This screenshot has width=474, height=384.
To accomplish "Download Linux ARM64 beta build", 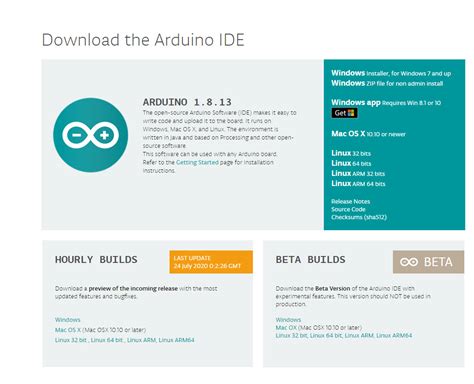I will tap(394, 335).
